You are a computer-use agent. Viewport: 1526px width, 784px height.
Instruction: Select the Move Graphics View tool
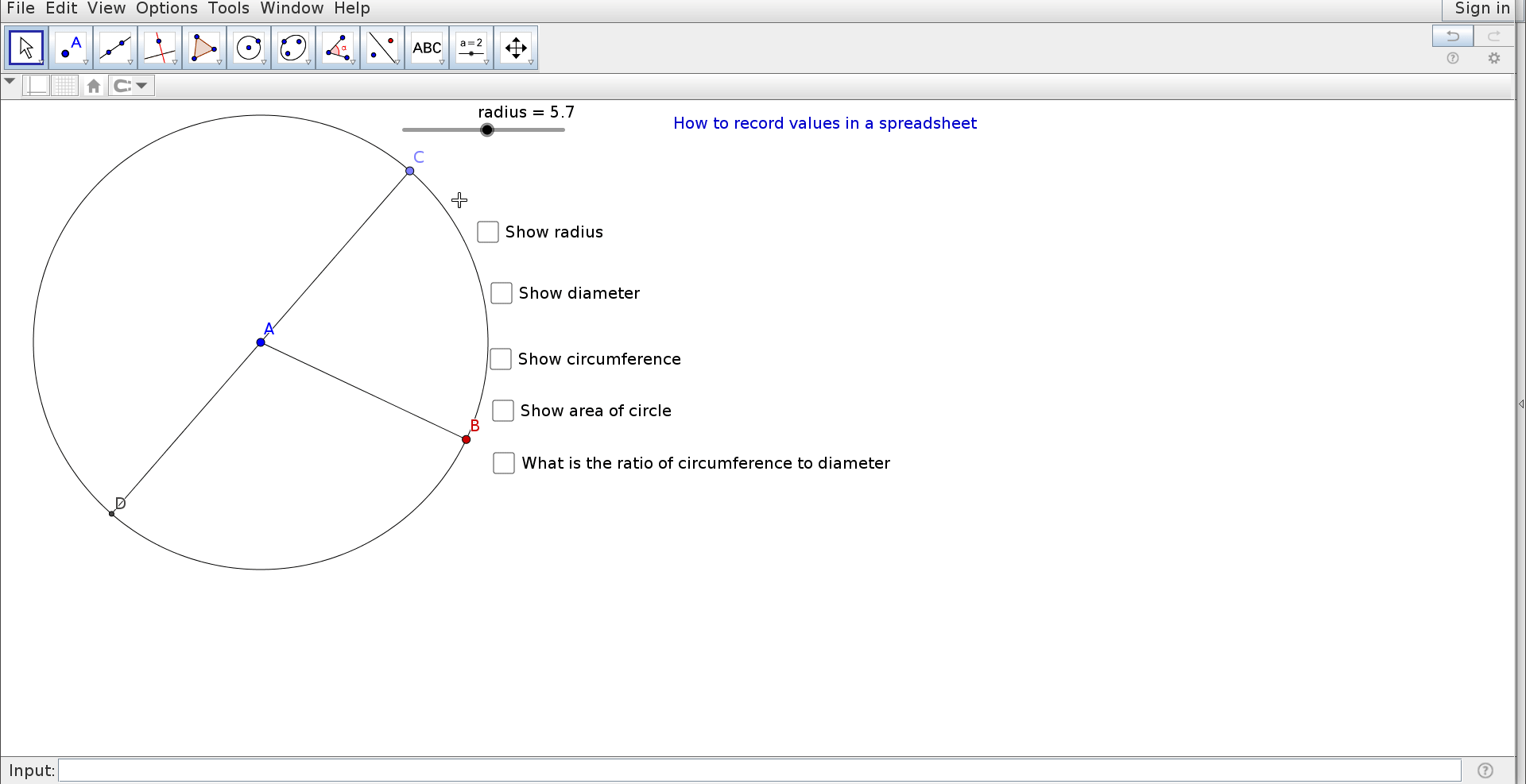tap(516, 48)
